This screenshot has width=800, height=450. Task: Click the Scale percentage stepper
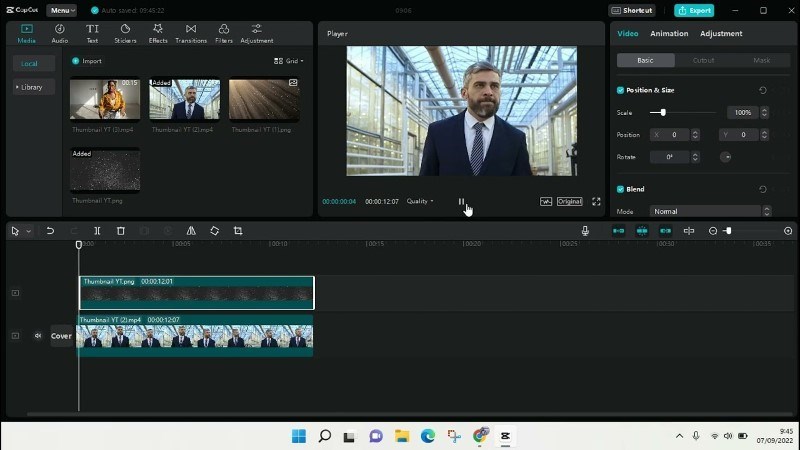click(764, 113)
